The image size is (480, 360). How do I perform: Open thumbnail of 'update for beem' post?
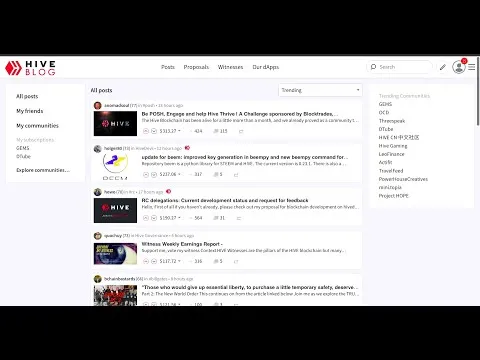tap(115, 167)
